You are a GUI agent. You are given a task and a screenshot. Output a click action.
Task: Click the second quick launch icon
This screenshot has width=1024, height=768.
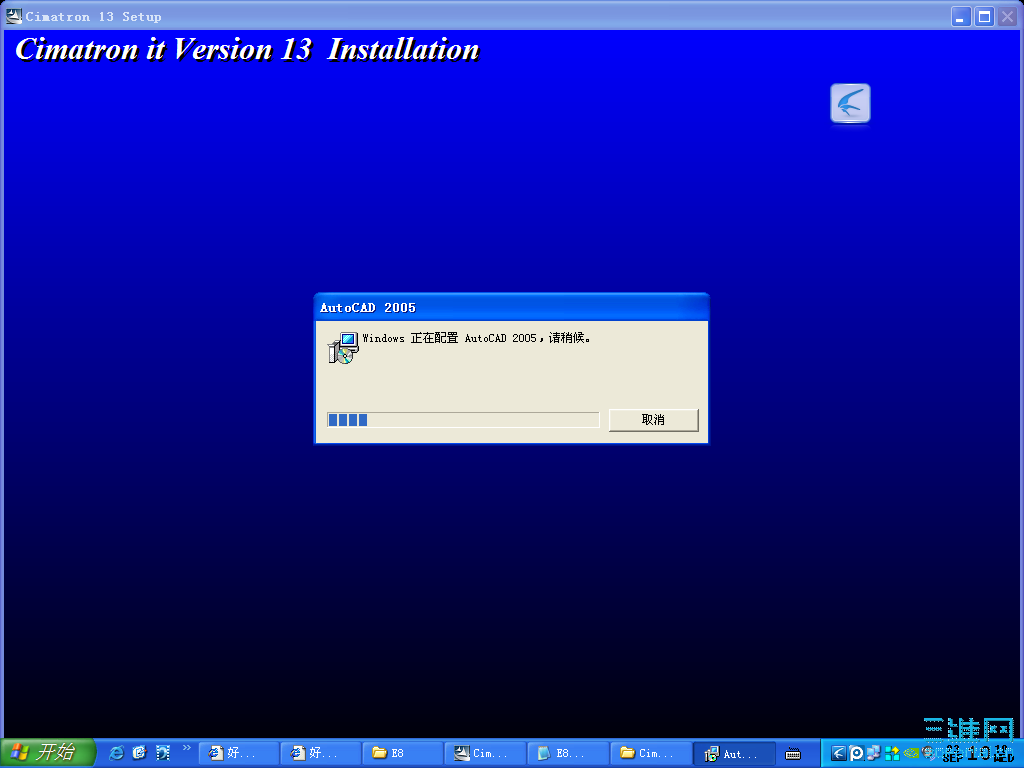click(x=139, y=753)
